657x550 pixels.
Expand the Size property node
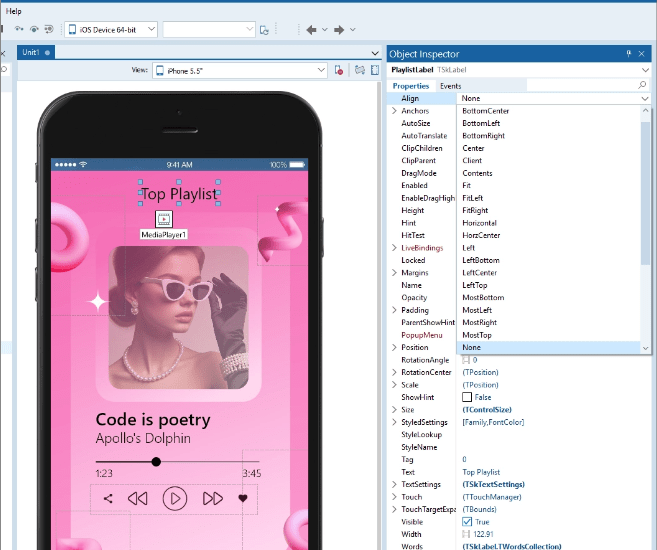click(393, 410)
